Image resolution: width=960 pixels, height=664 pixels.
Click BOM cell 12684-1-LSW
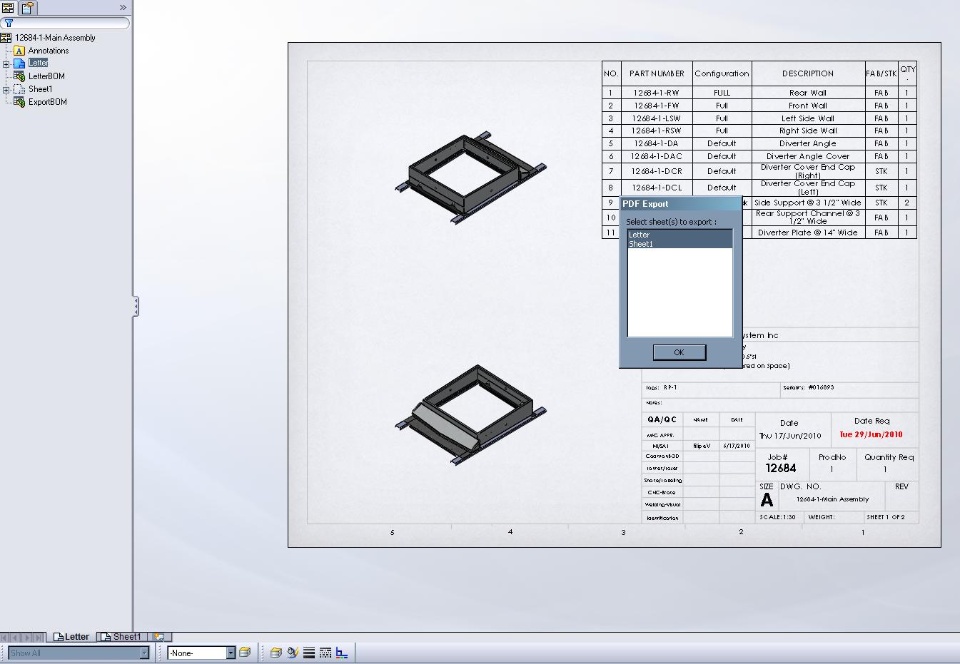656,118
